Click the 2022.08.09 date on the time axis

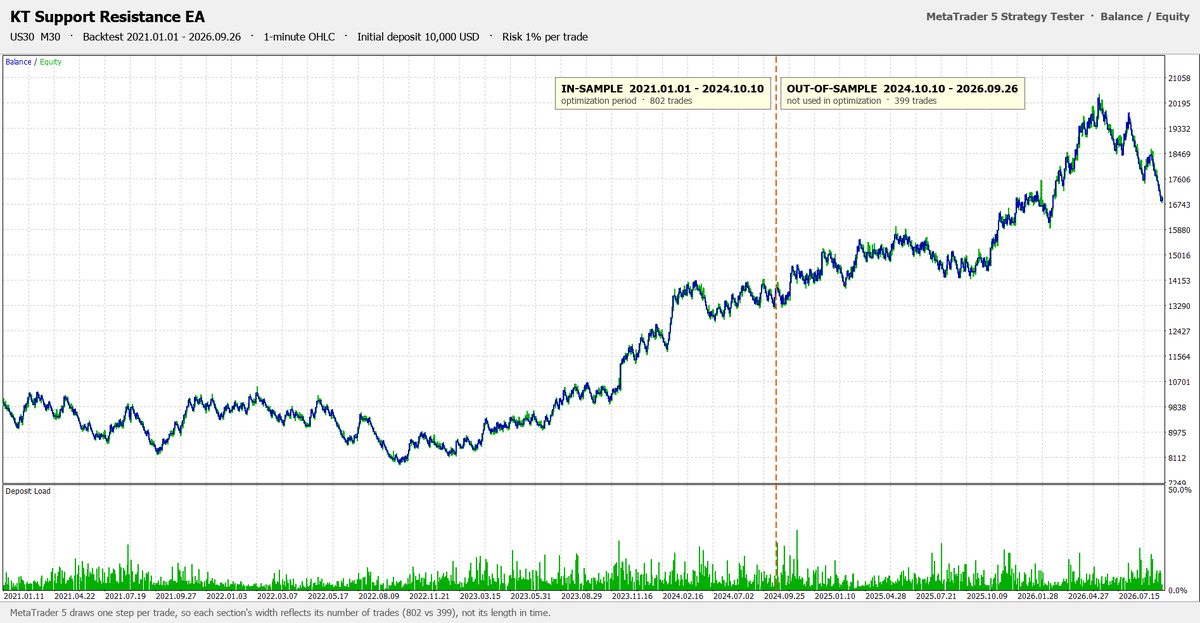point(380,596)
